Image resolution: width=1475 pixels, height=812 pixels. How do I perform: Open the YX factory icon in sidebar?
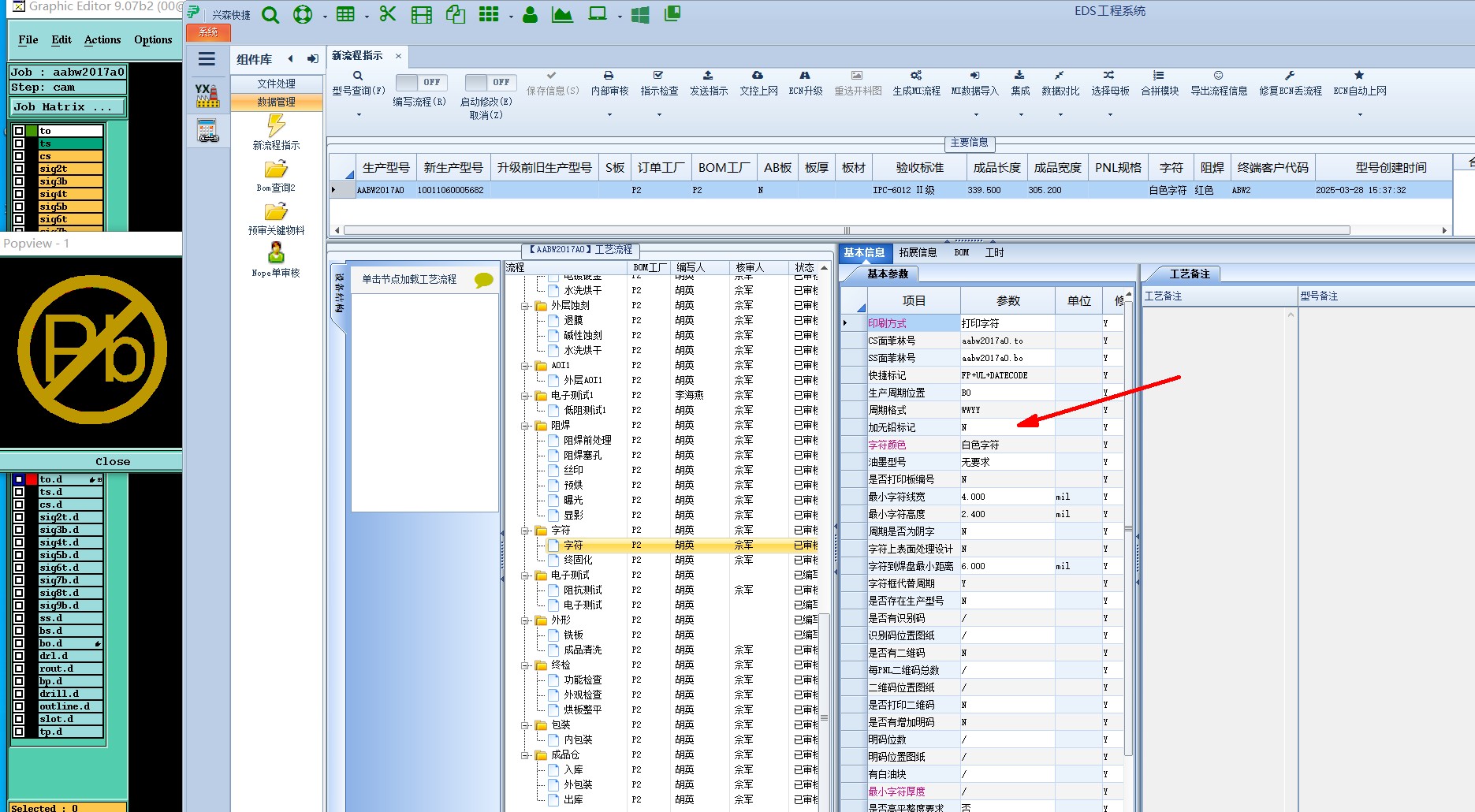[207, 95]
